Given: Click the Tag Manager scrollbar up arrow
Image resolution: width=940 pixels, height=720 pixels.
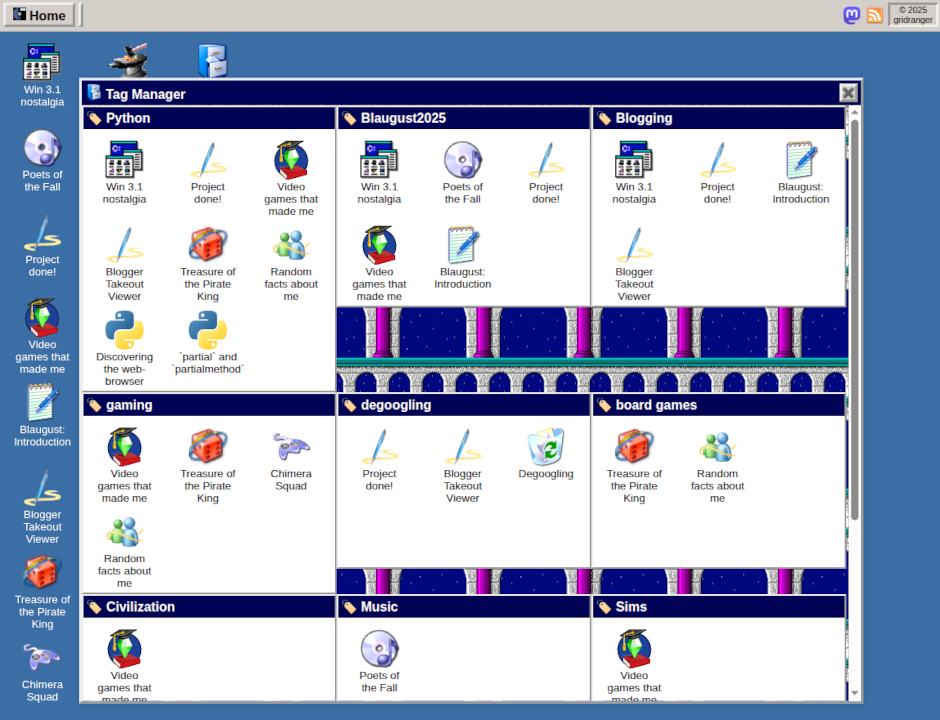Looking at the screenshot, I should click(855, 112).
